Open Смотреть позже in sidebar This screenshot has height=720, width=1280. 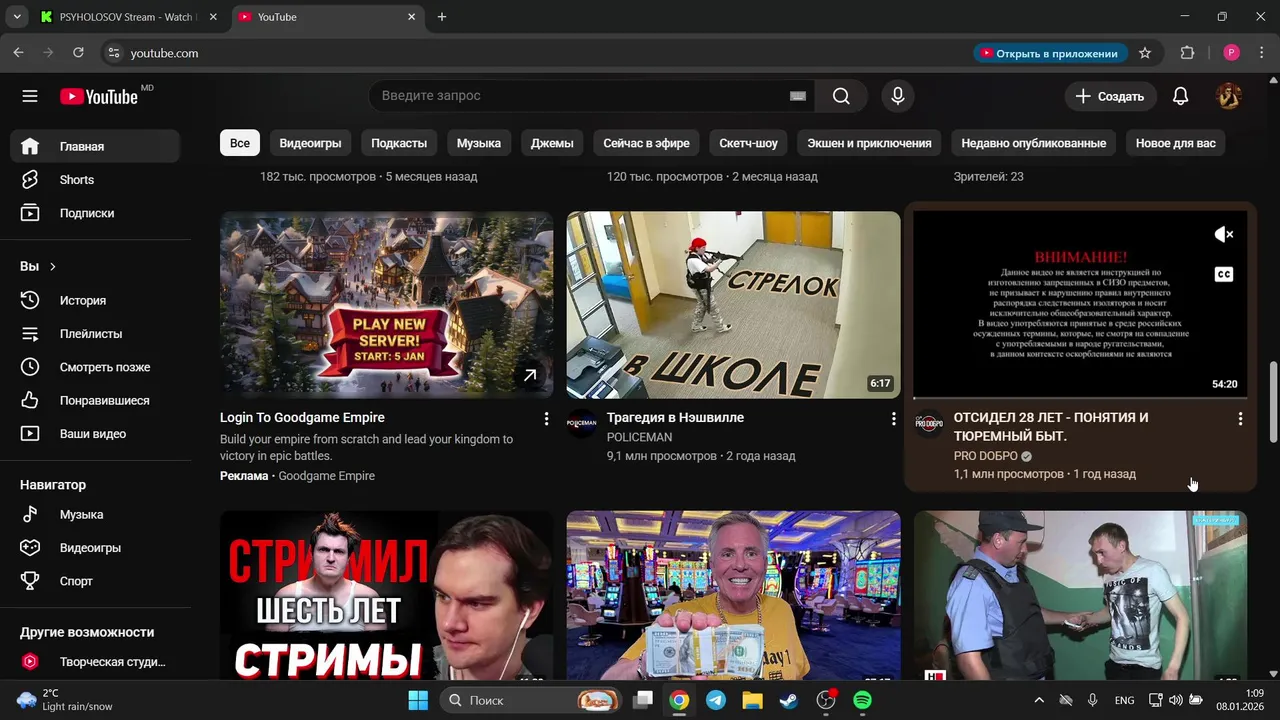tap(95, 367)
